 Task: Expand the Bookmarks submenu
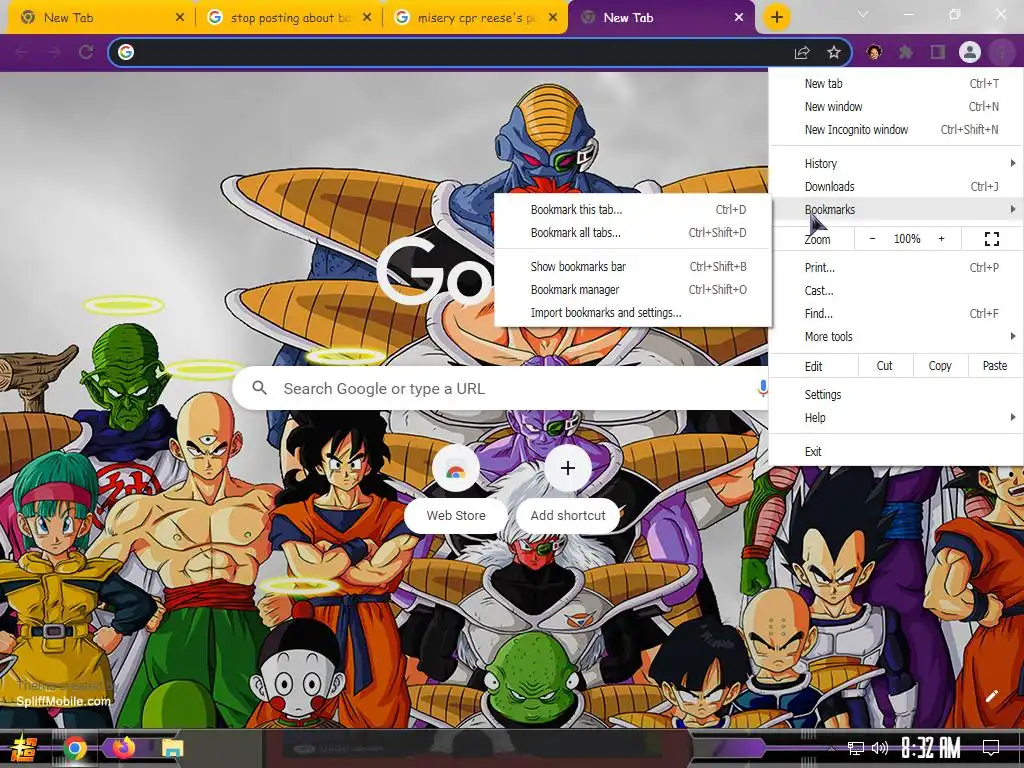pyautogui.click(x=896, y=209)
